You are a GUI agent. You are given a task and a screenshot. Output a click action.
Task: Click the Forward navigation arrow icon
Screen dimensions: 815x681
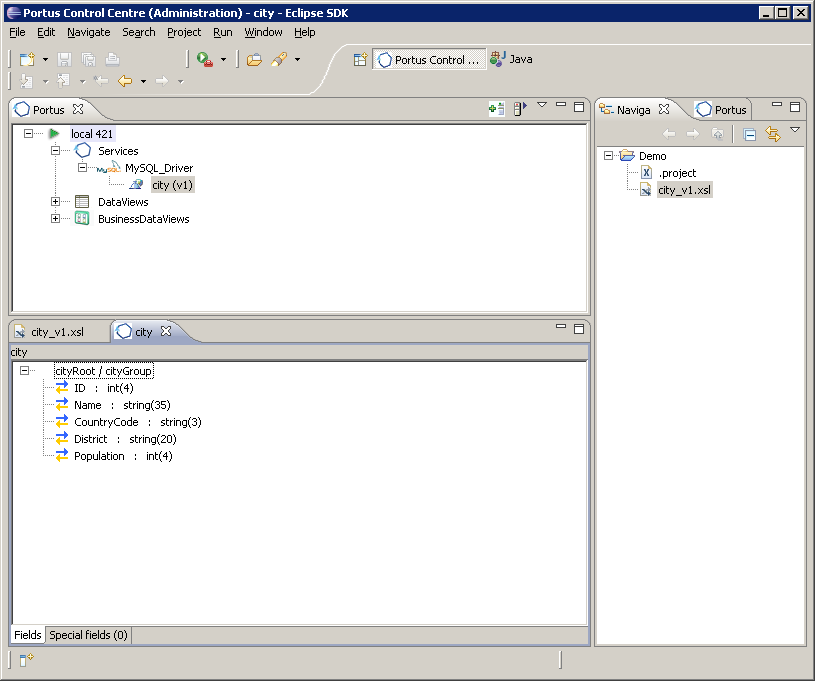point(162,81)
